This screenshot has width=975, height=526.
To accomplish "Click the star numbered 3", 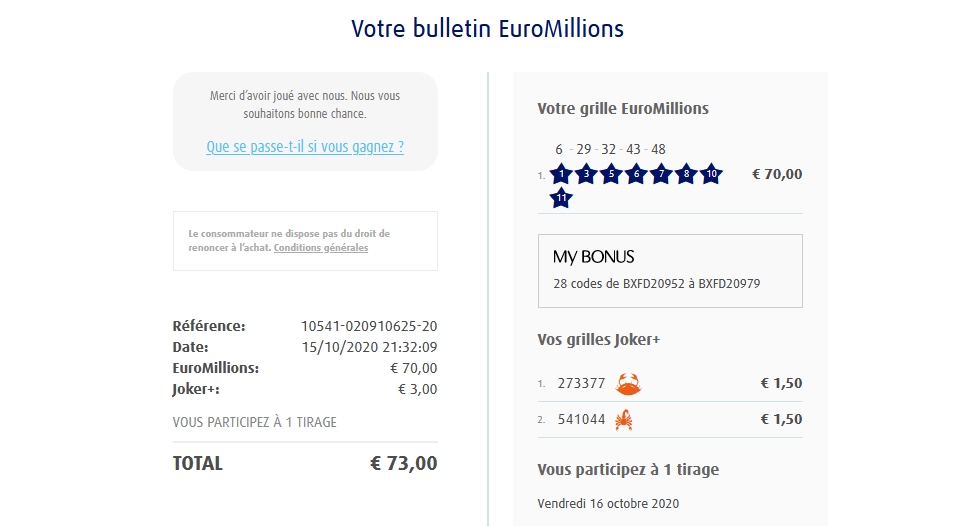I will [x=586, y=174].
